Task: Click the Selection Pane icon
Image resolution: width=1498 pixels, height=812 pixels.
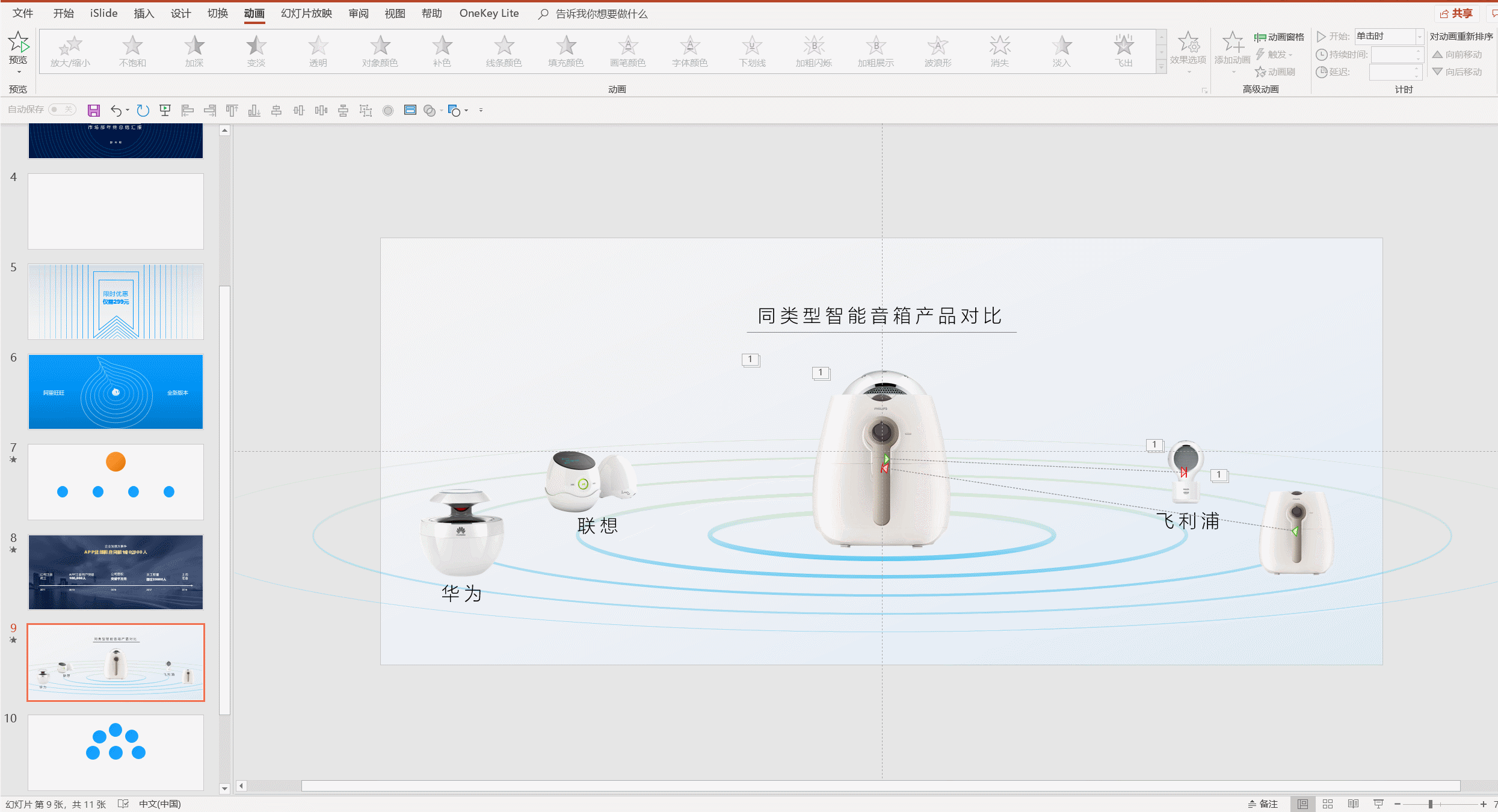Action: tap(410, 110)
